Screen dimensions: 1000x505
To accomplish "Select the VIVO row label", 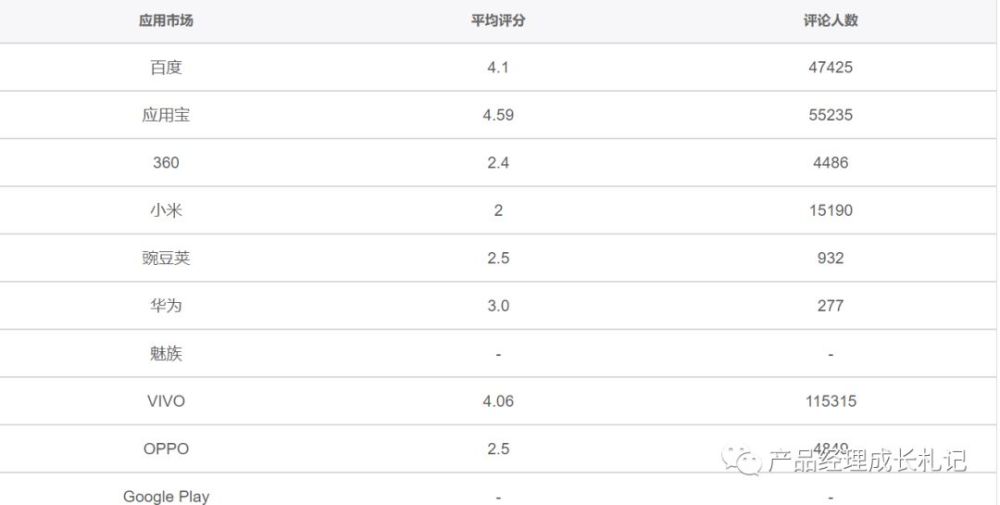I will tap(166, 401).
